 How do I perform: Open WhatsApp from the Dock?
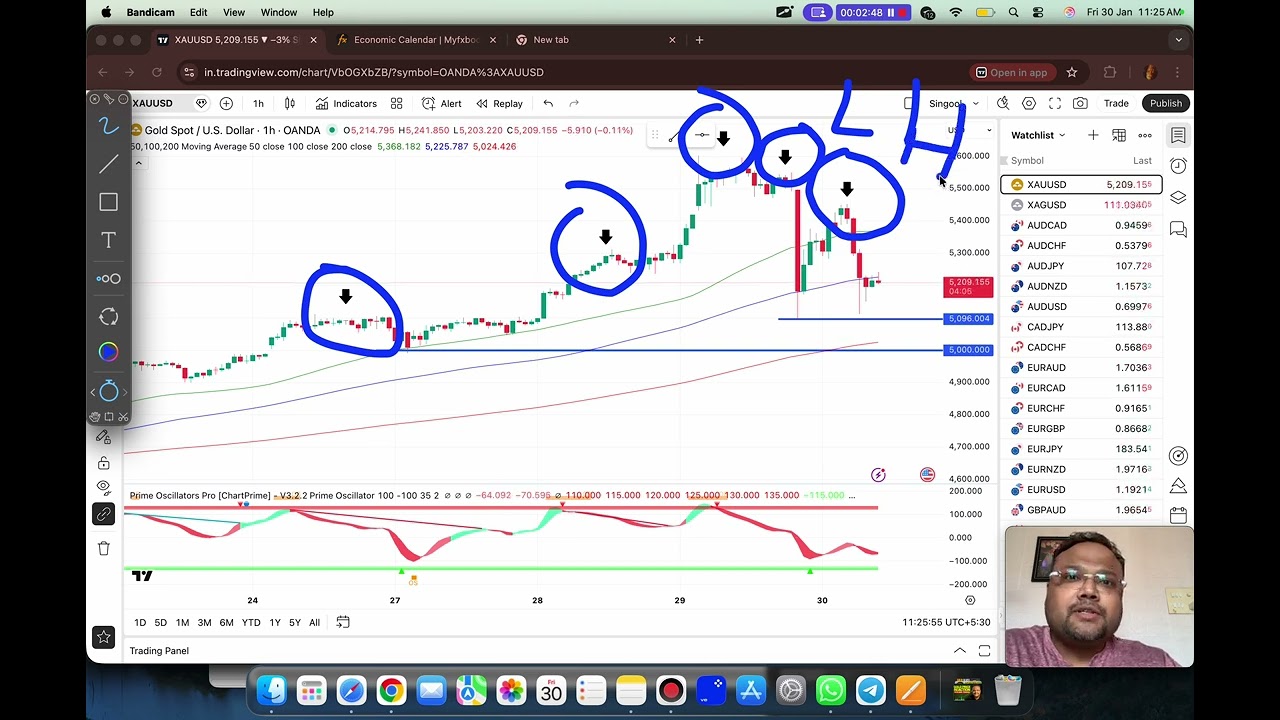(x=831, y=690)
